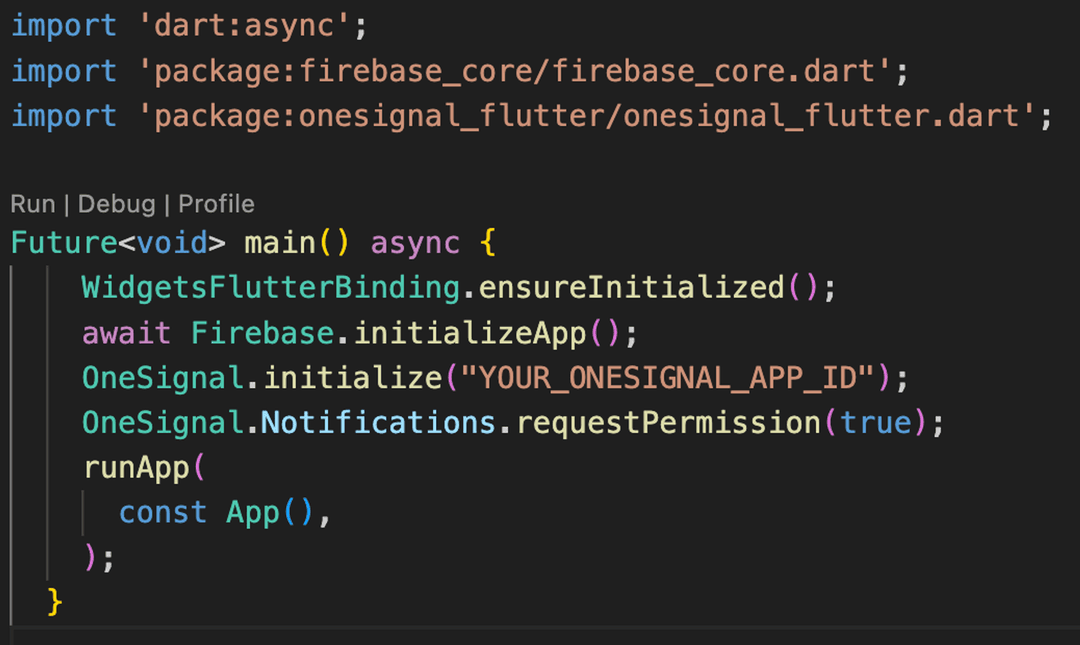The height and width of the screenshot is (645, 1080).
Task: Click the closing brace of main
Action: [x=57, y=600]
